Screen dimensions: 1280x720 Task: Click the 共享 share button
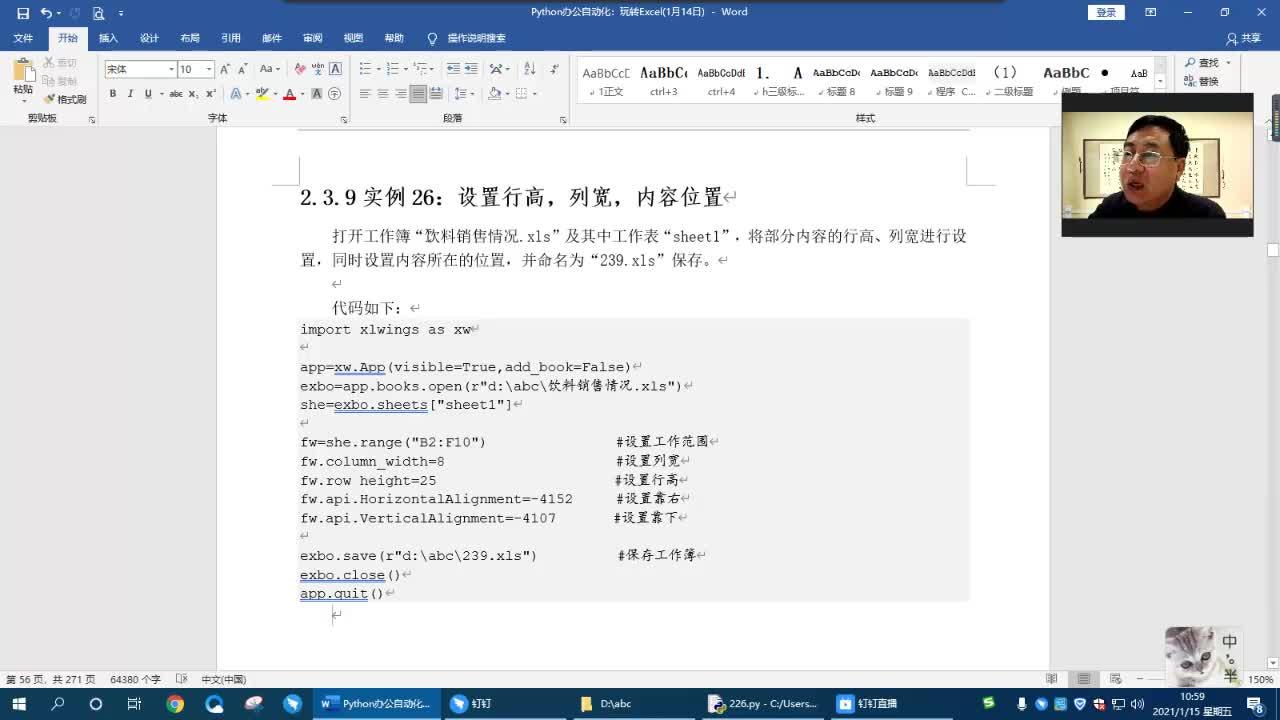click(1244, 38)
